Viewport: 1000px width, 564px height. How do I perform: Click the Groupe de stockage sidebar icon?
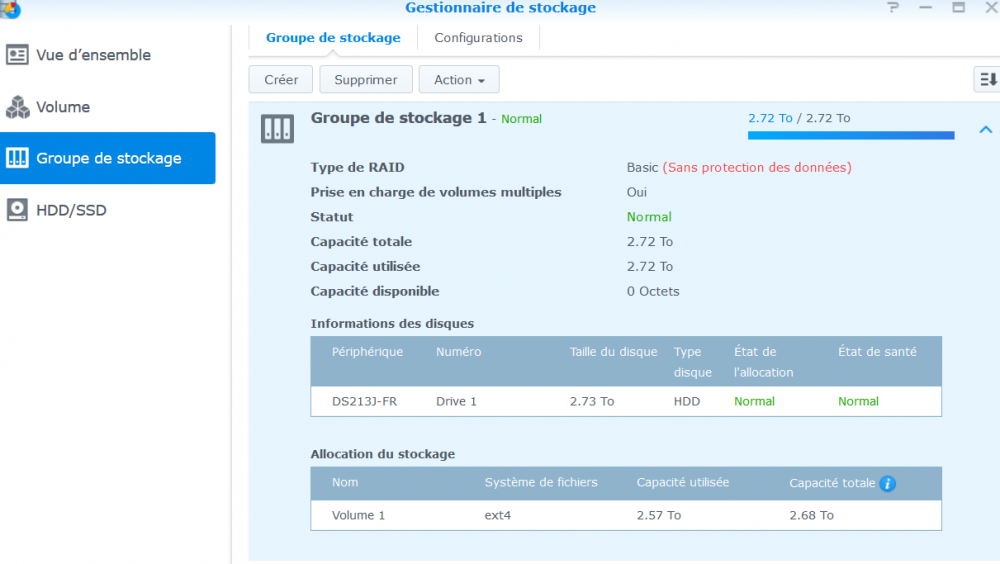pos(17,158)
